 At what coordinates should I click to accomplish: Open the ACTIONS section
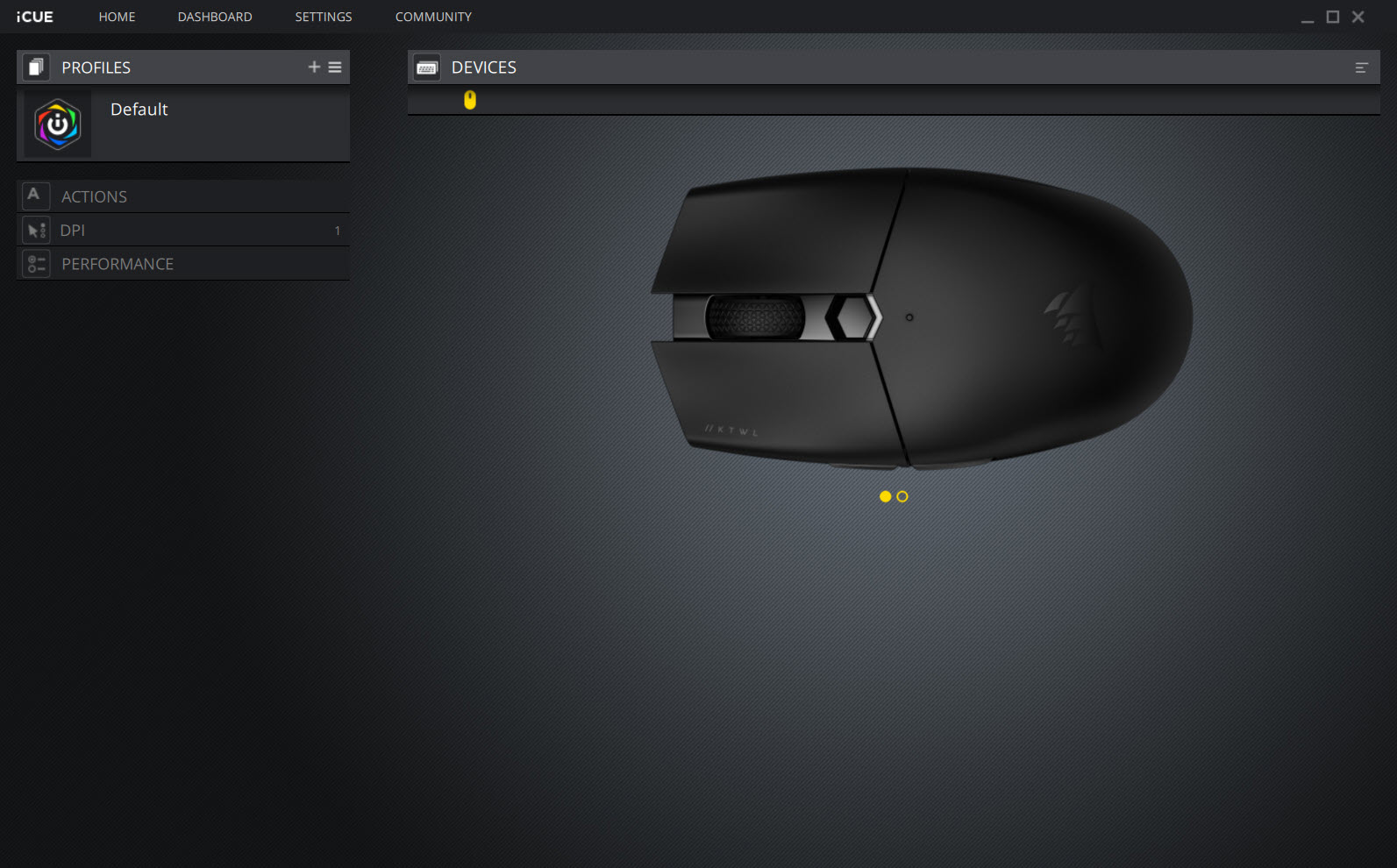183,196
